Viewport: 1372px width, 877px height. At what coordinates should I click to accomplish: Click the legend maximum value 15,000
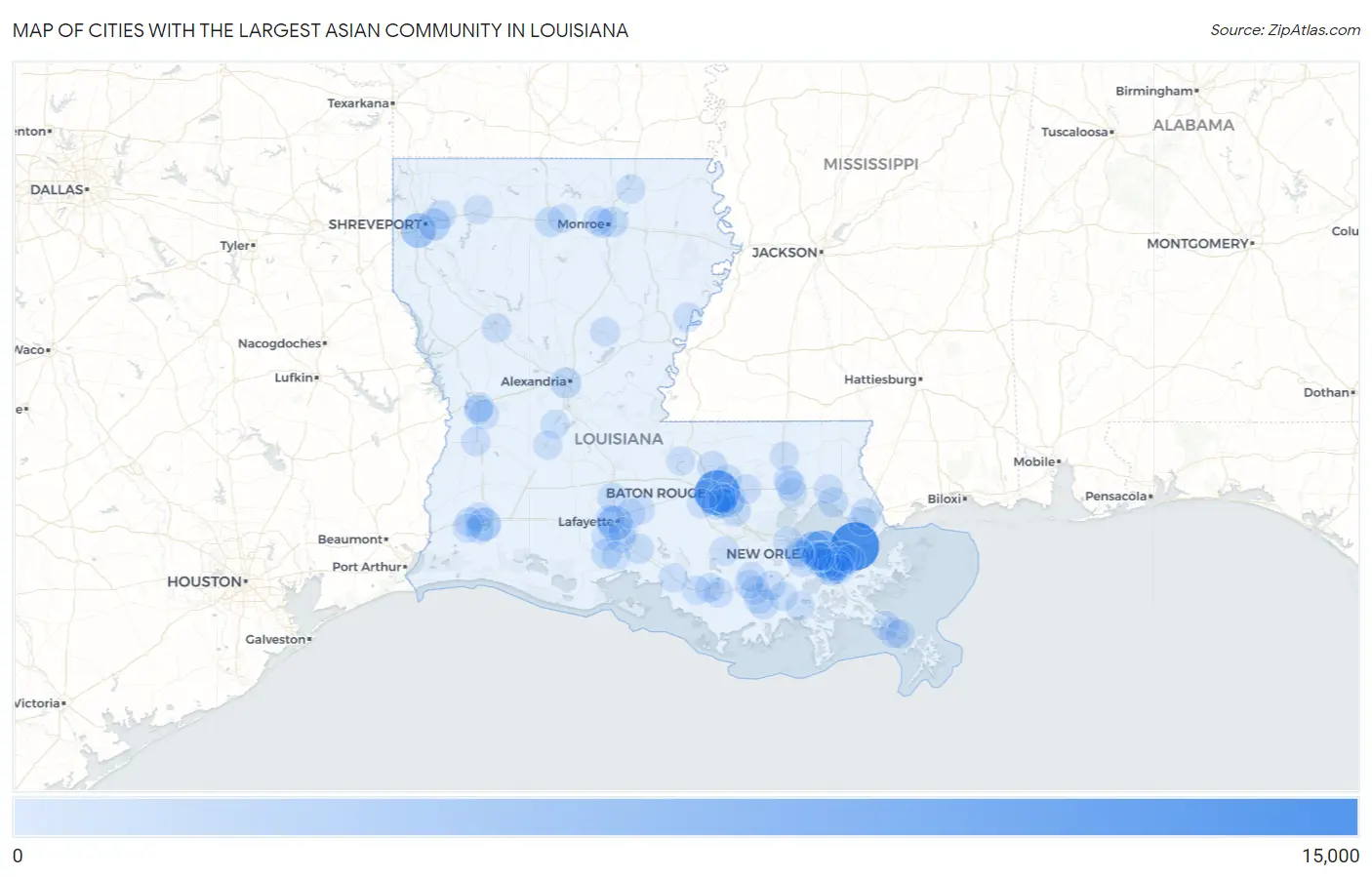pyautogui.click(x=1330, y=857)
